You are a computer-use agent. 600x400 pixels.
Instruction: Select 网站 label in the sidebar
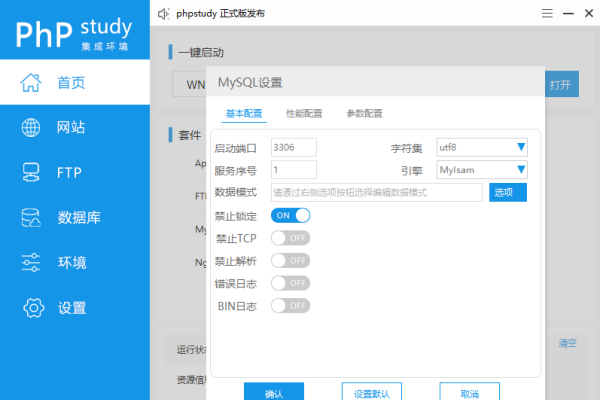pos(71,127)
